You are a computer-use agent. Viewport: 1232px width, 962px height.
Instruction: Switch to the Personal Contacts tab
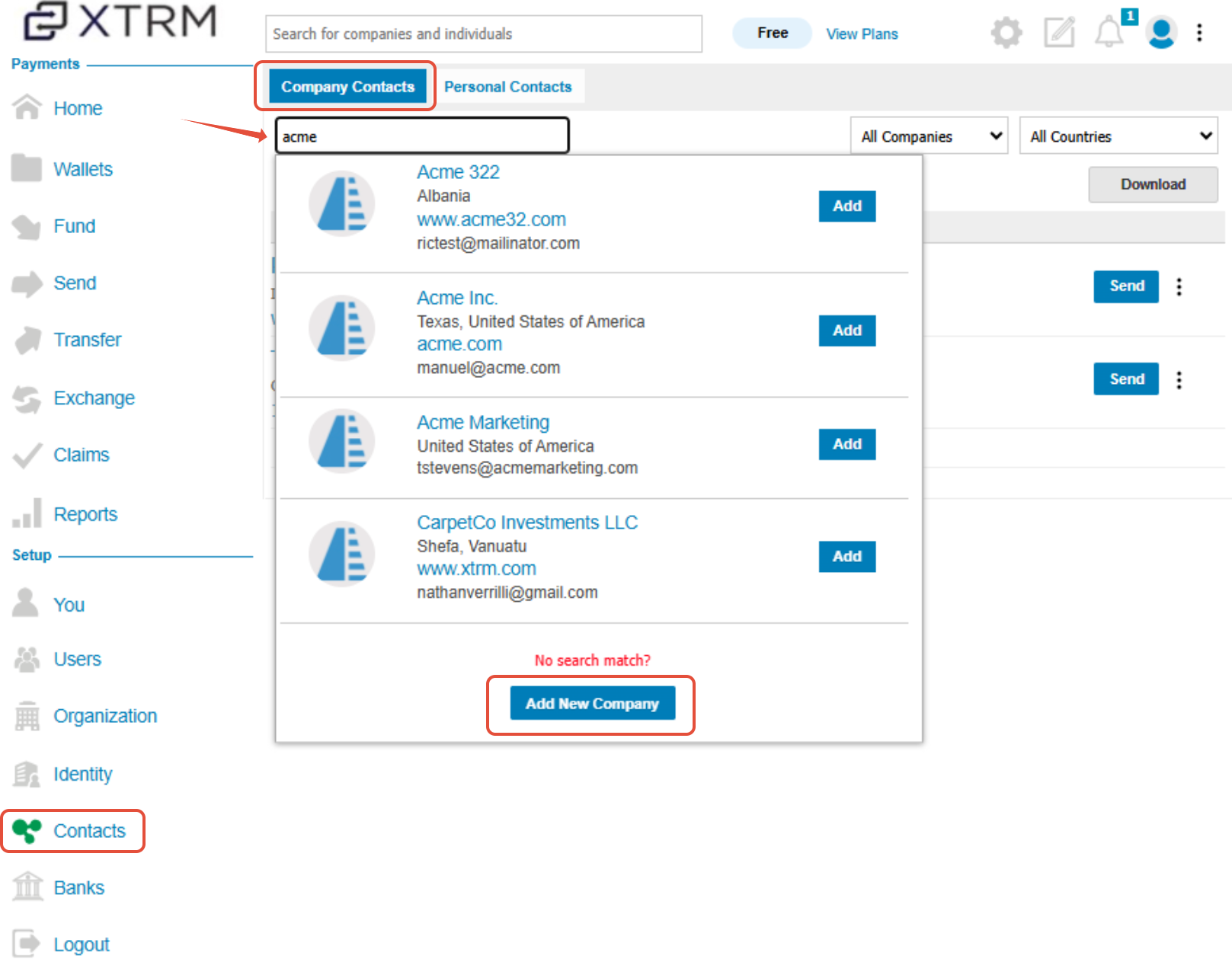point(508,87)
